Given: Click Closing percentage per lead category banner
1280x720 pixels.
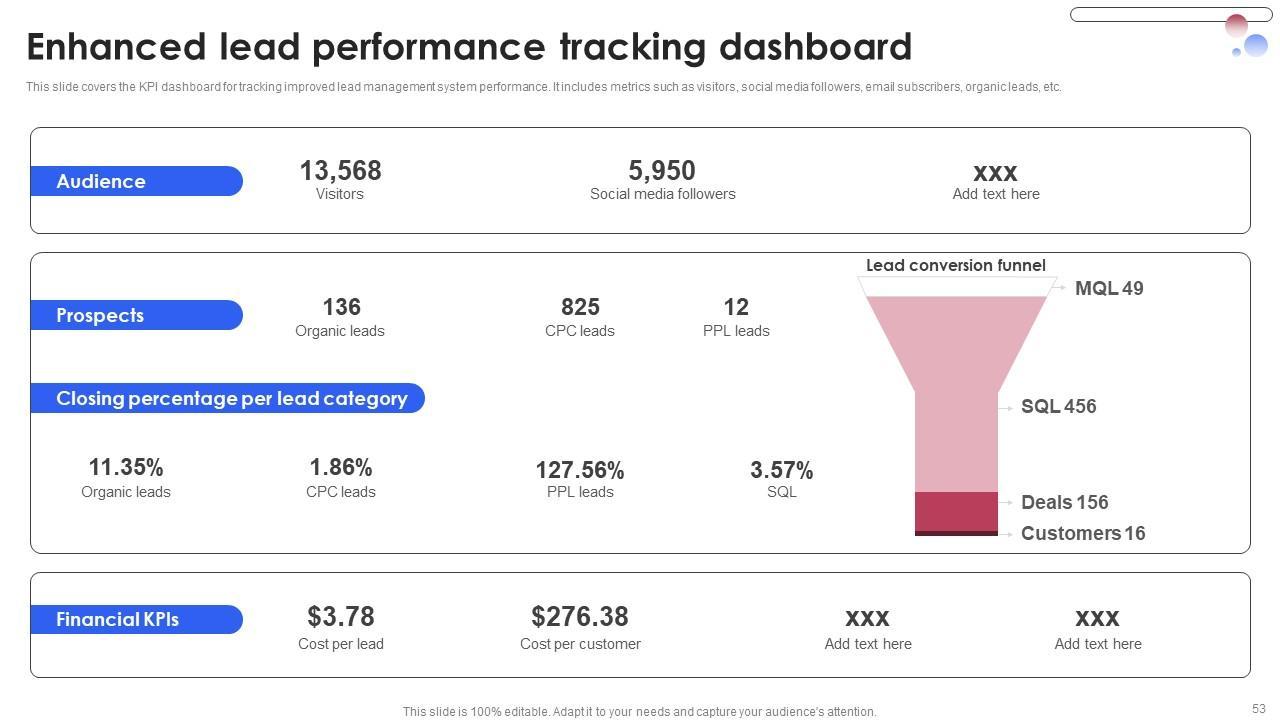Looking at the screenshot, I should [x=227, y=398].
